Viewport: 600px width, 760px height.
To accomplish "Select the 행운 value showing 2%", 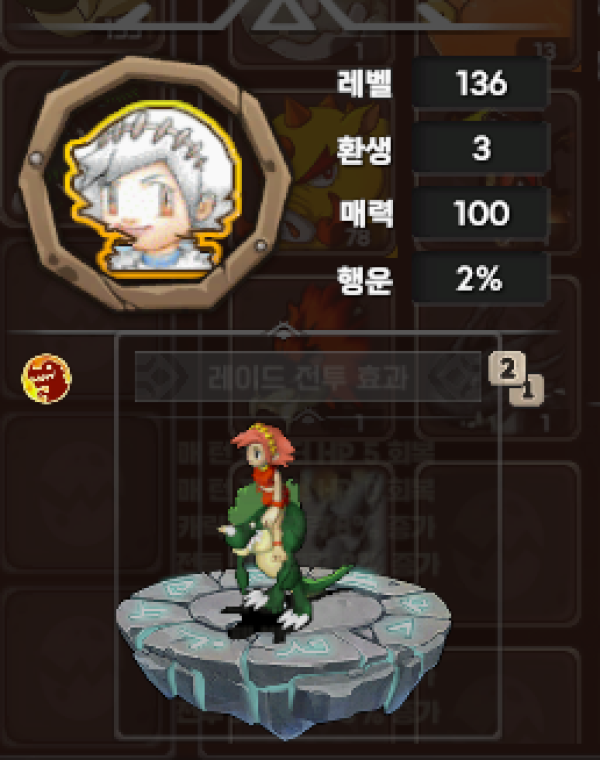I will (481, 278).
